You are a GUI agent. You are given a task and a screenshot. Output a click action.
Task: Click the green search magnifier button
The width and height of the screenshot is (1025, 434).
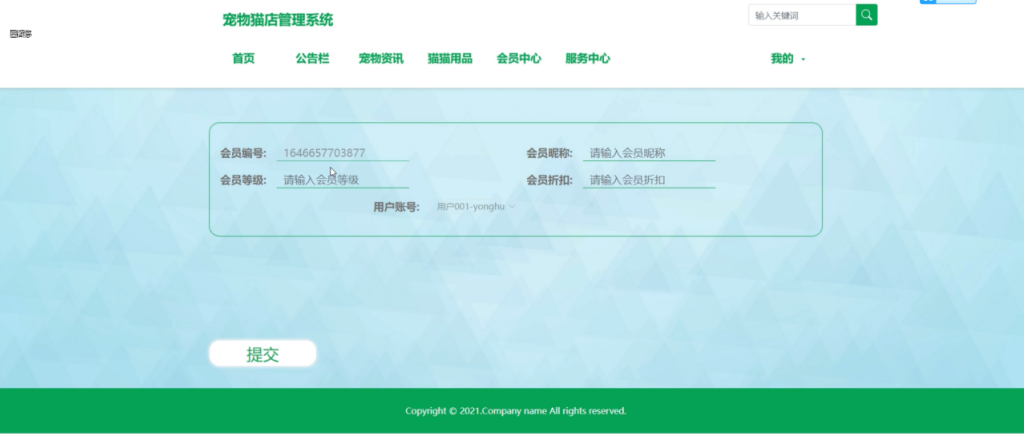point(866,15)
